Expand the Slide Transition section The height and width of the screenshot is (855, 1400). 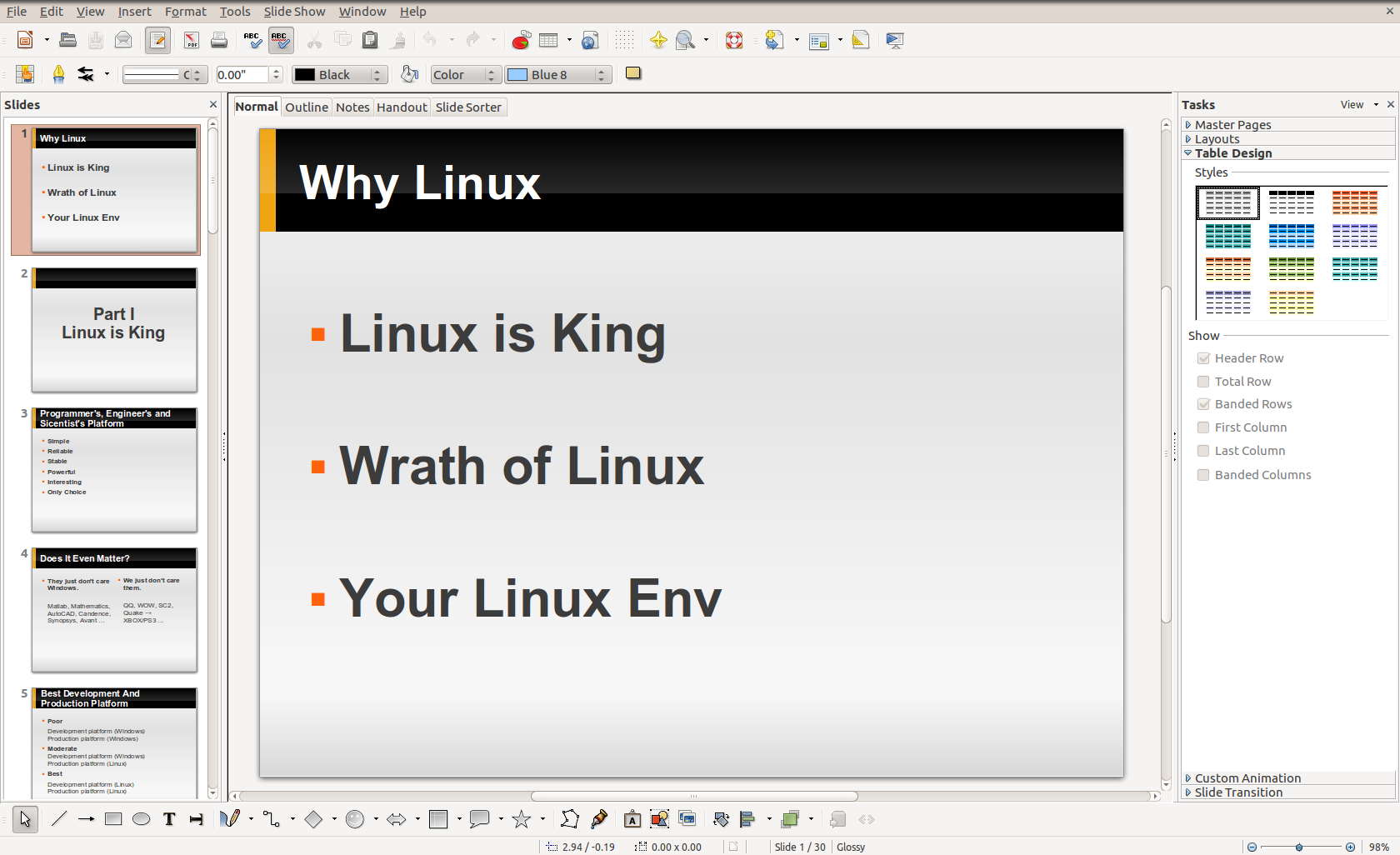(1237, 792)
